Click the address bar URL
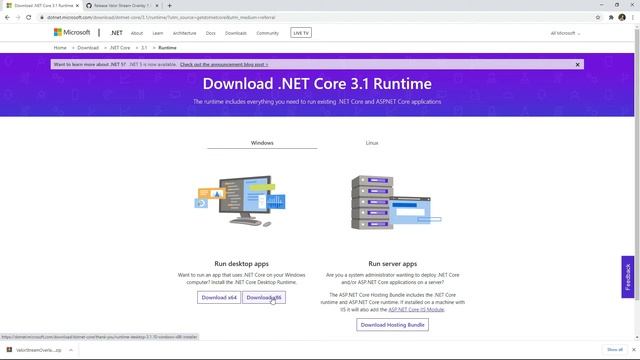This screenshot has height=360, width=640. (161, 18)
